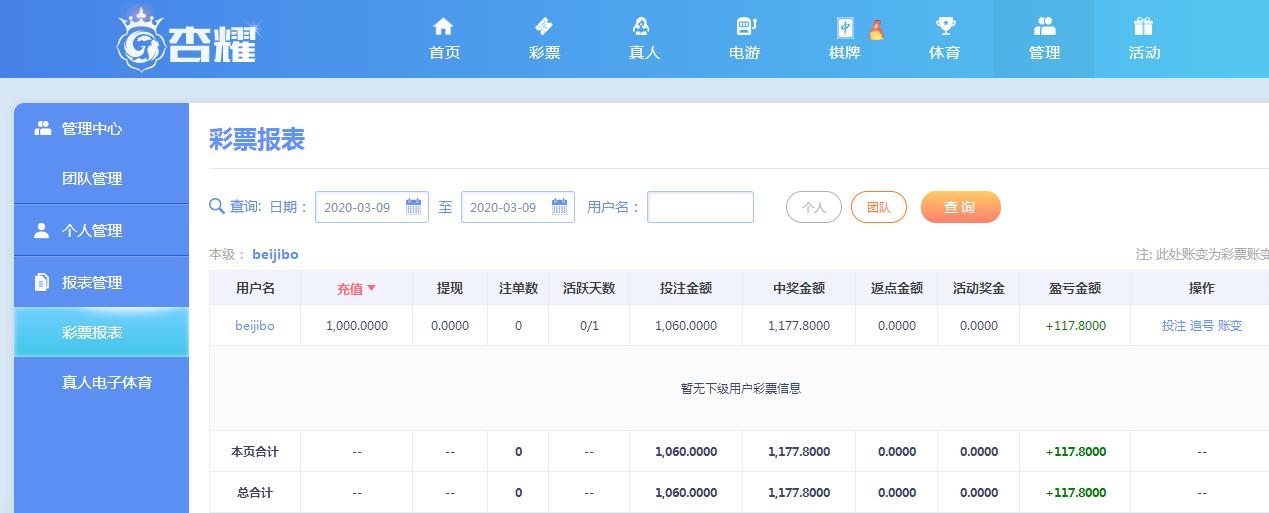Select the 个人 filter toggle
The image size is (1269, 513).
pos(813,207)
